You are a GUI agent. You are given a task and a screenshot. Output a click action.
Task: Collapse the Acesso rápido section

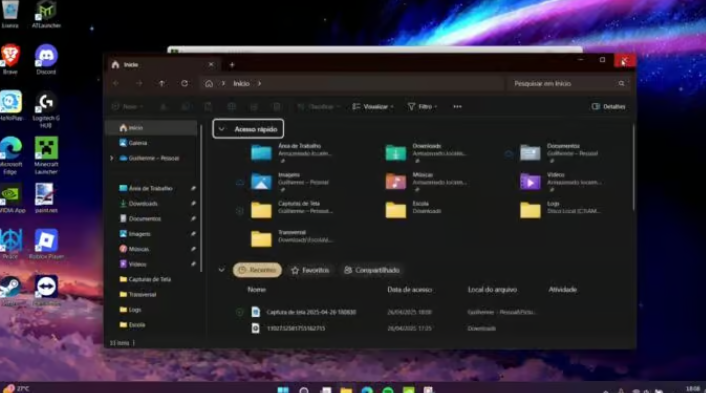point(222,129)
